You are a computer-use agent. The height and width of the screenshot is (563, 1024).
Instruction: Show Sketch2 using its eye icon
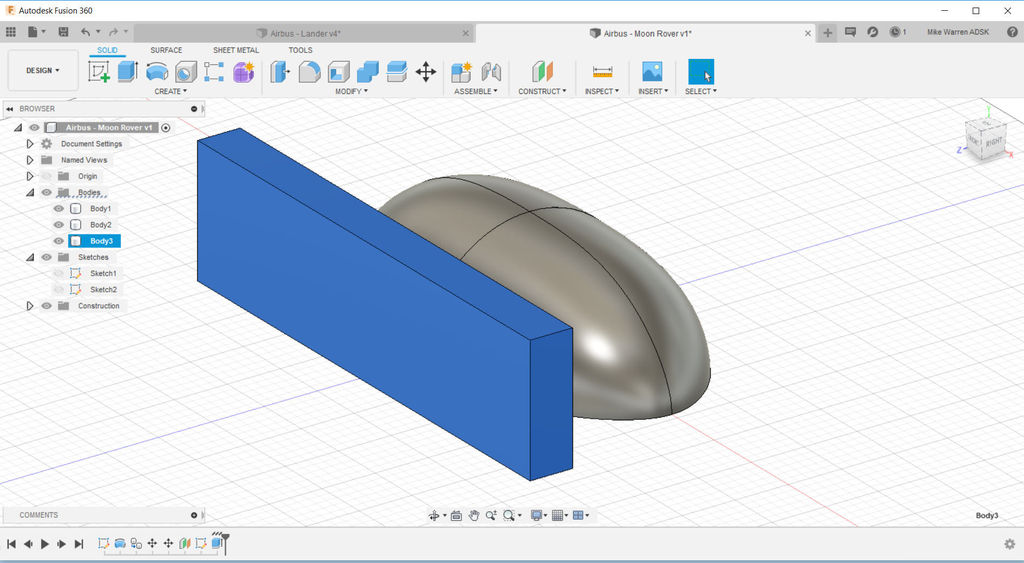point(59,289)
